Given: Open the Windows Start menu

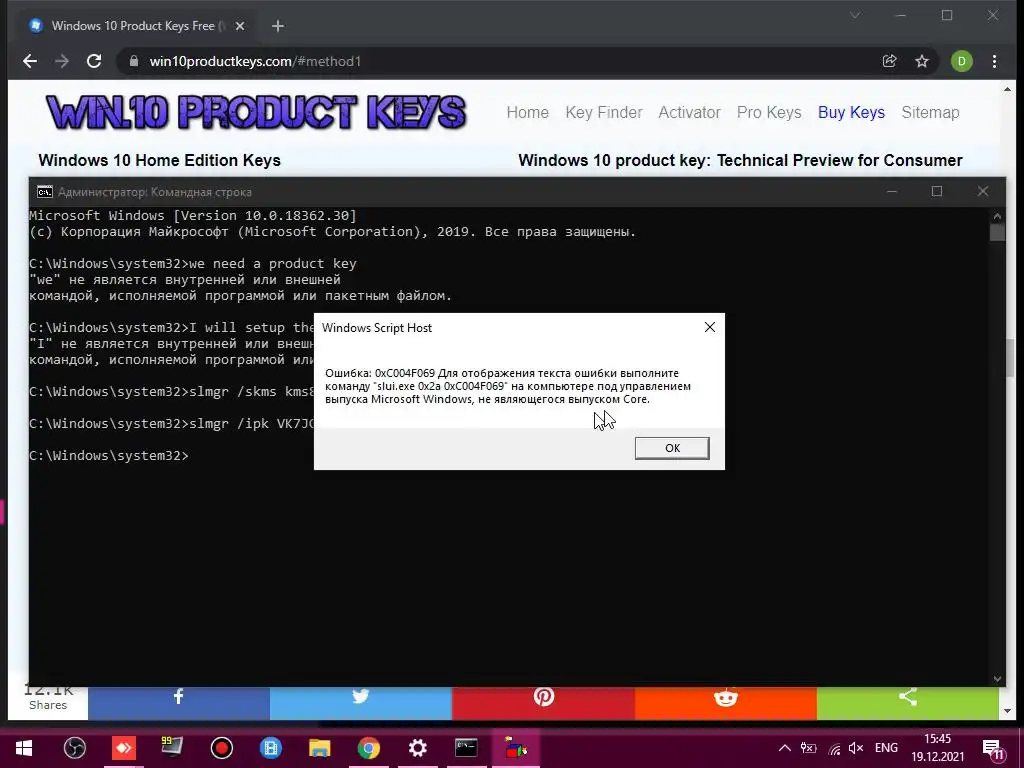Looking at the screenshot, I should pyautogui.click(x=24, y=748).
